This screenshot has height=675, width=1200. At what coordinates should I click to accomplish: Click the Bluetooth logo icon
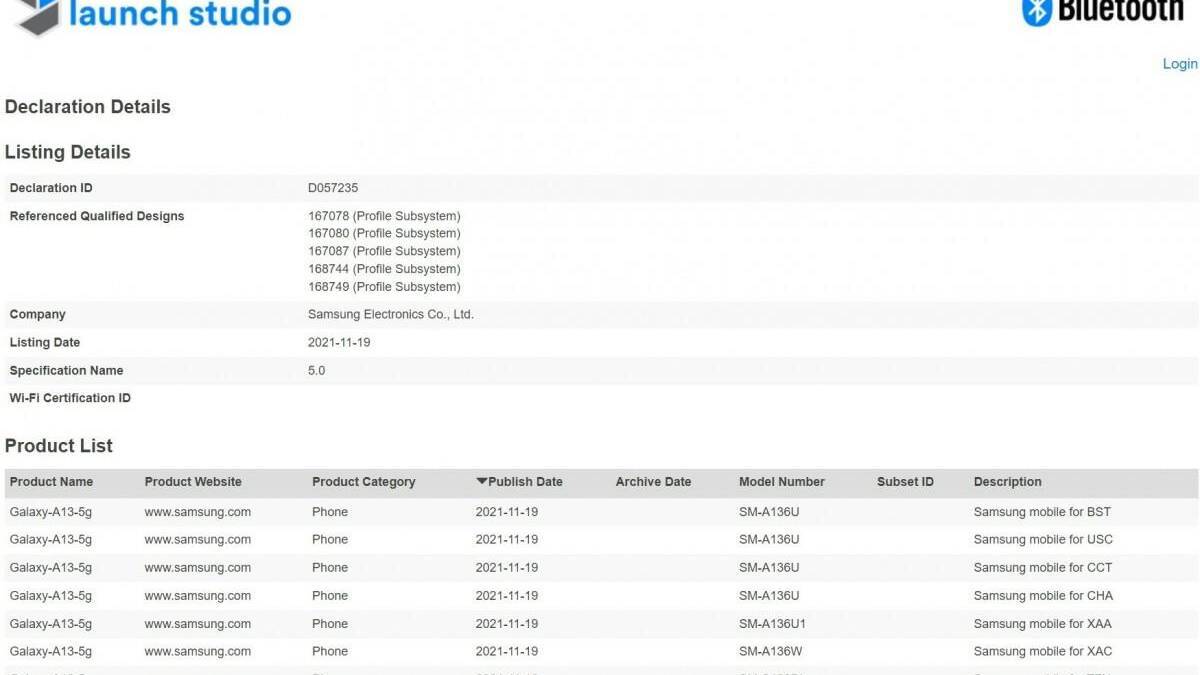coord(1037,12)
